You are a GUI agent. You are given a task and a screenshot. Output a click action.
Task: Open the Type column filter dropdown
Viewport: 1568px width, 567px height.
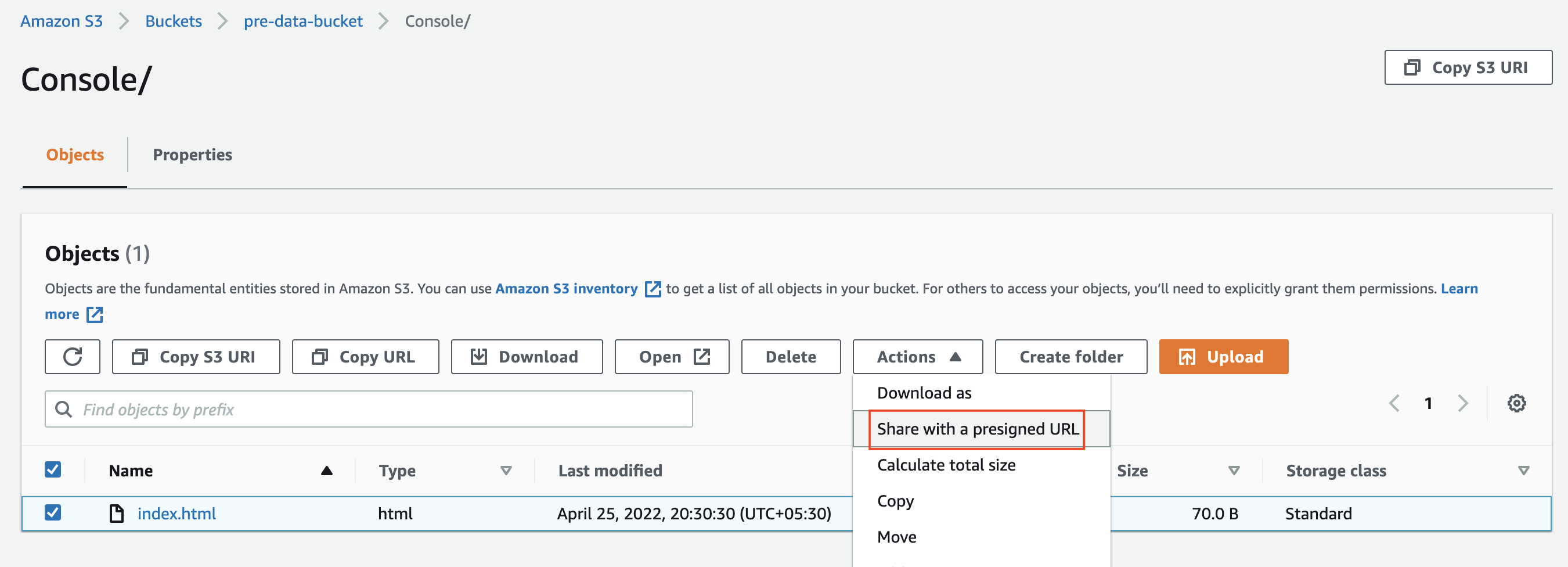click(506, 470)
